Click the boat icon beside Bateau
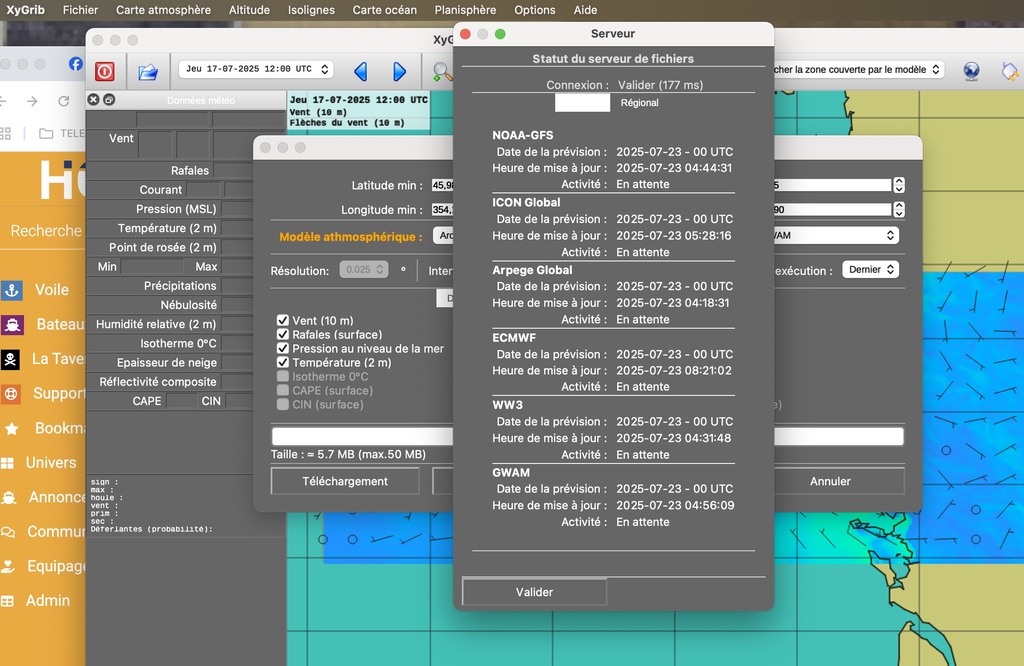The height and width of the screenshot is (666, 1024). point(12,325)
